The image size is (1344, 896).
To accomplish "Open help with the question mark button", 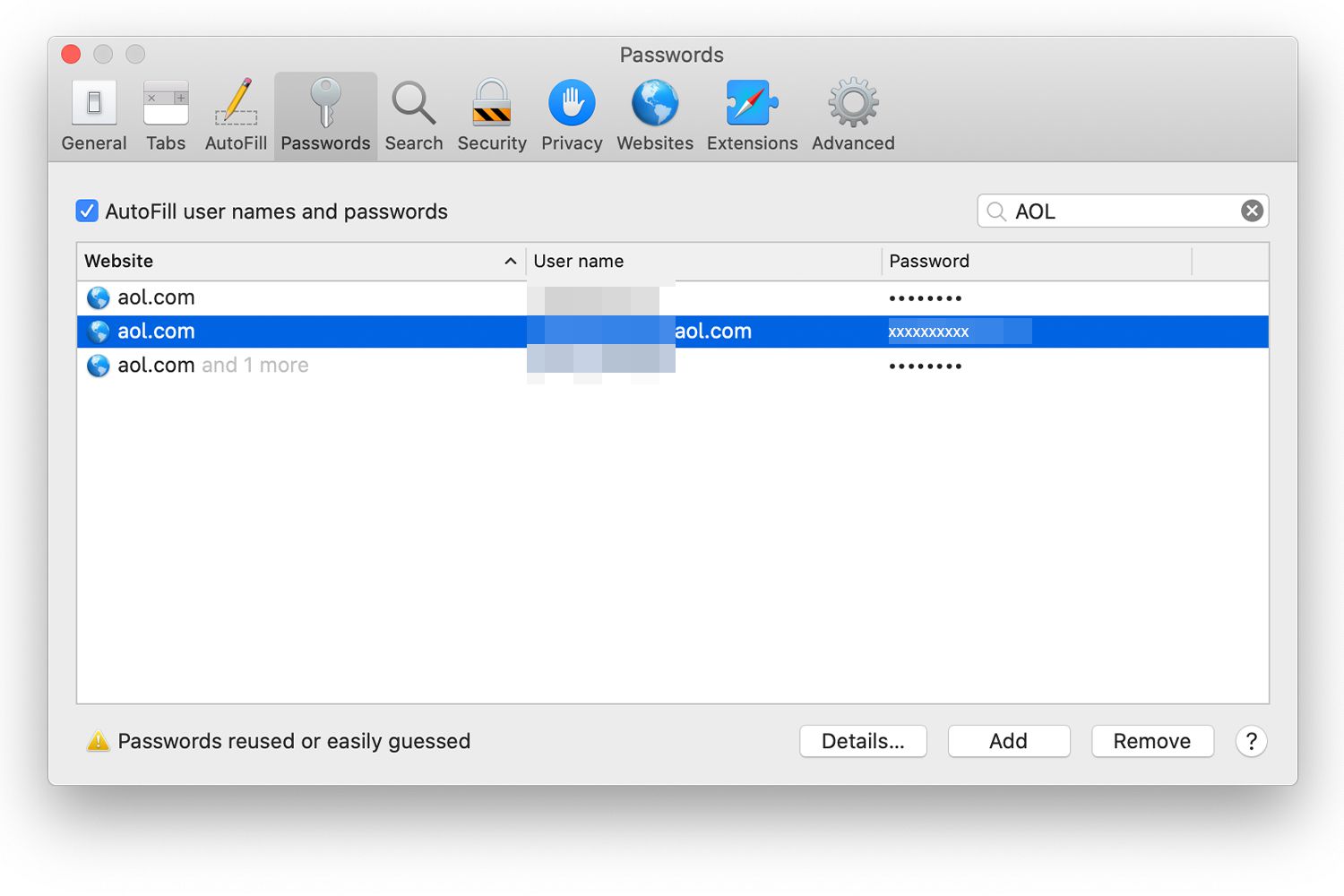I will click(1251, 741).
